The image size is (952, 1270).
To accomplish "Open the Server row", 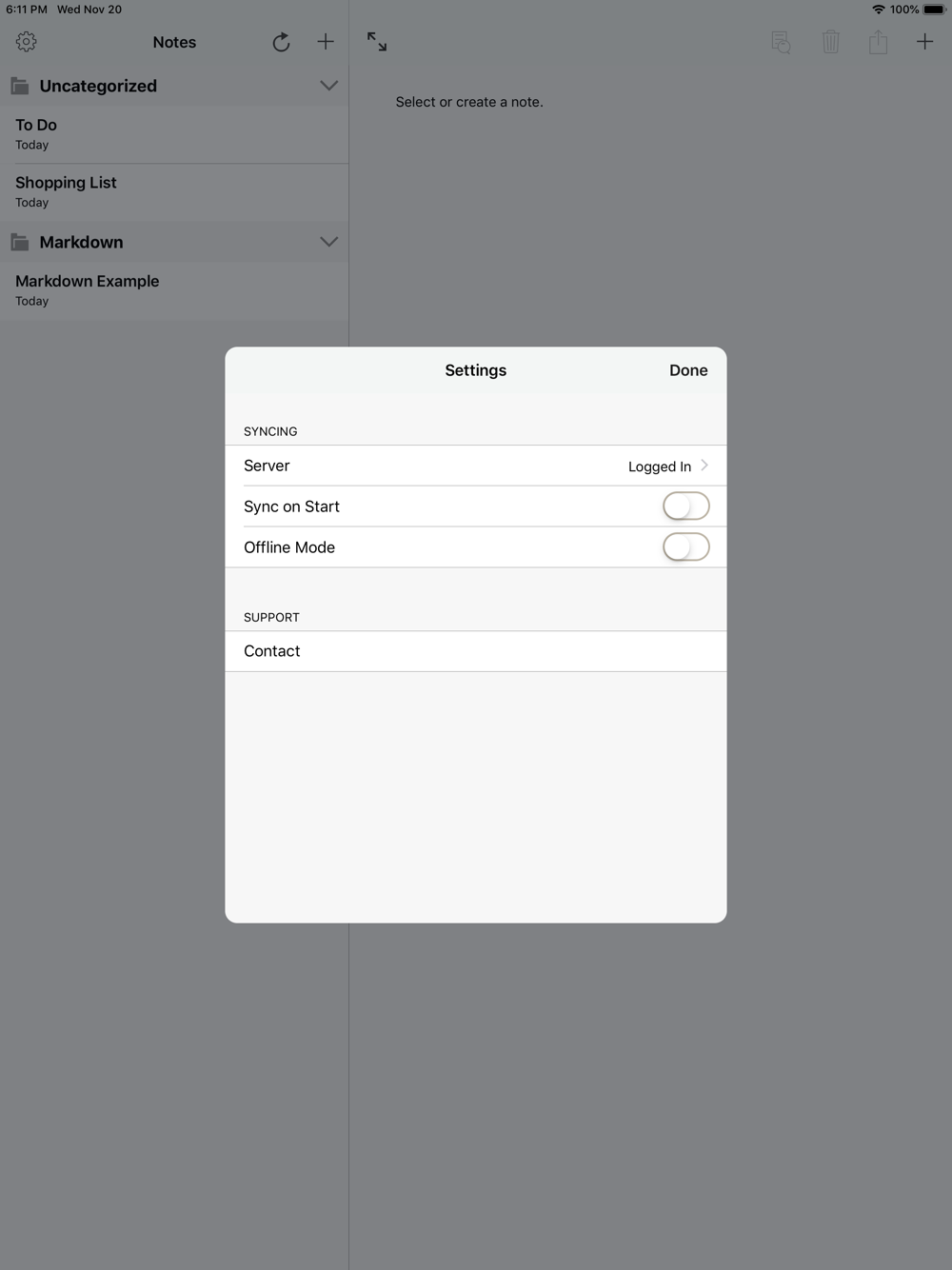I will coord(476,466).
